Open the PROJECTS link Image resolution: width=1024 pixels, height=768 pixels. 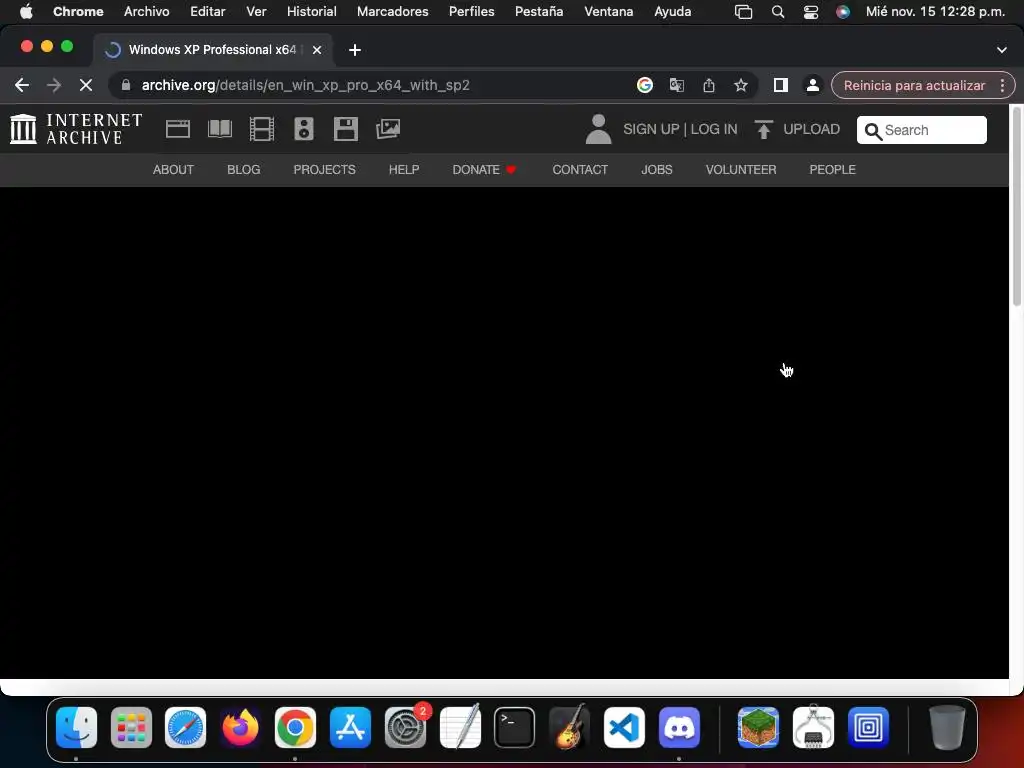click(x=325, y=170)
